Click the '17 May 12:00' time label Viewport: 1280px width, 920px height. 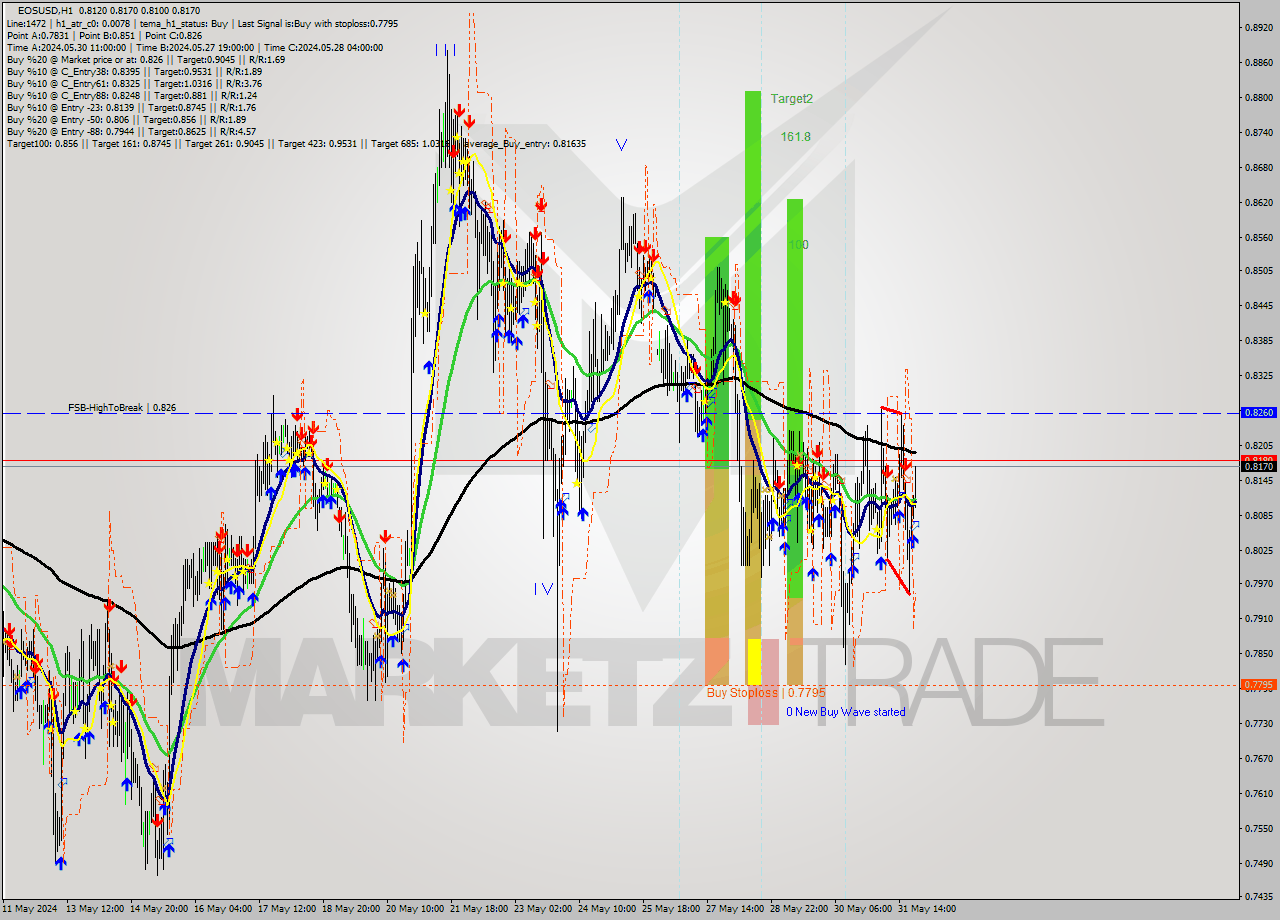click(x=288, y=909)
